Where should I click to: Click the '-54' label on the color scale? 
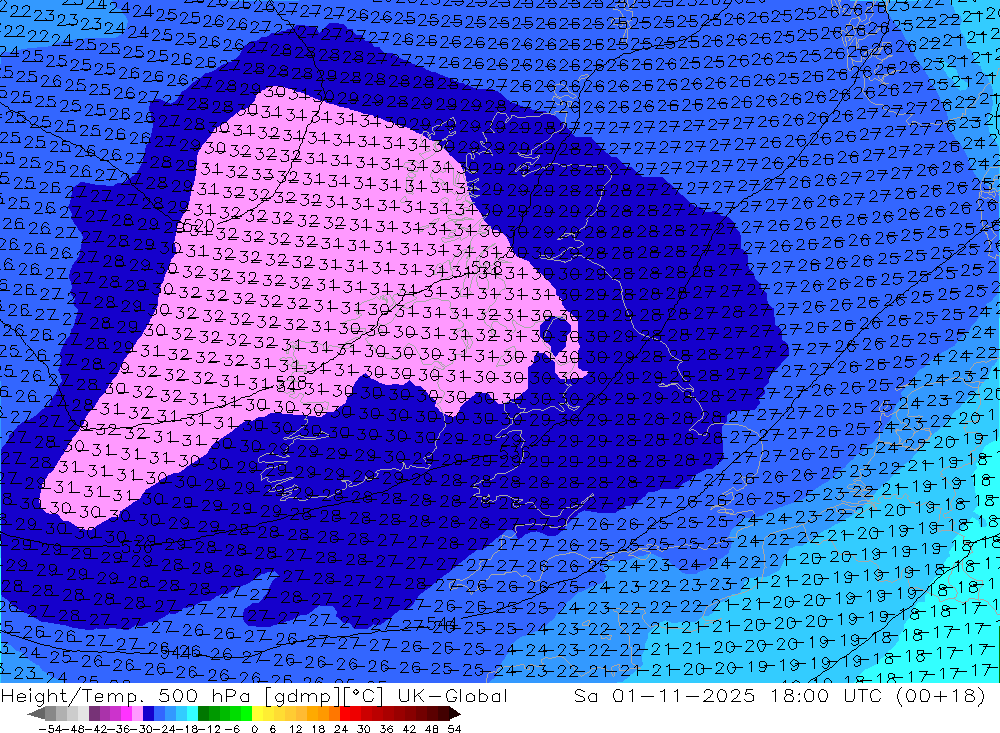pyautogui.click(x=49, y=729)
